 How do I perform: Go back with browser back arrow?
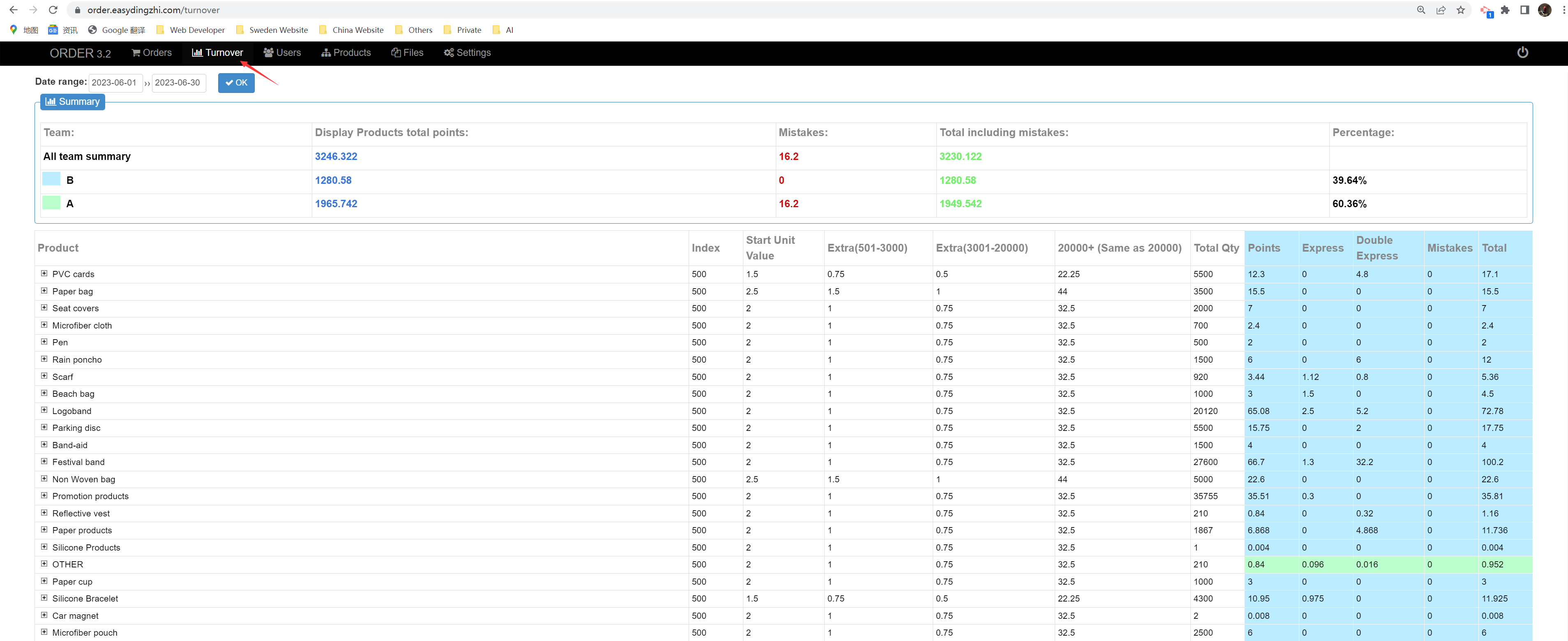(14, 10)
